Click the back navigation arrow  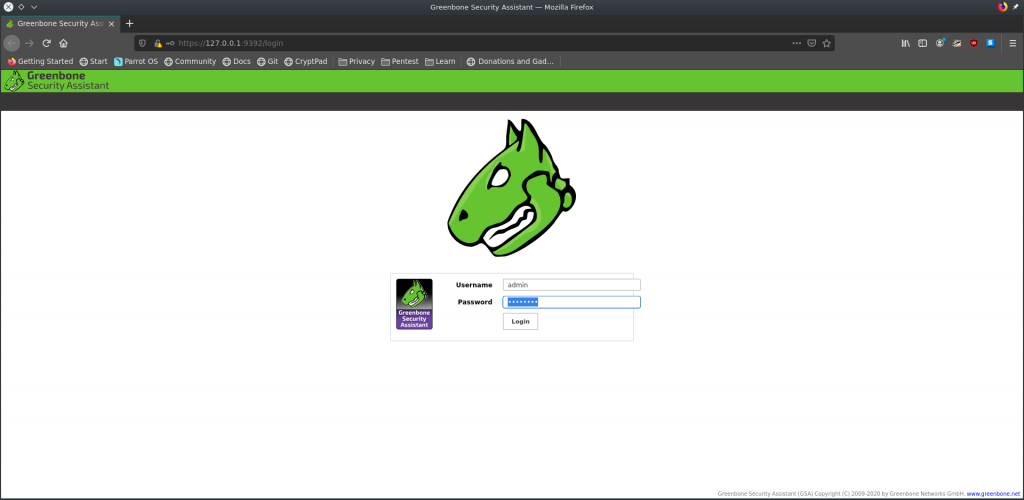point(12,43)
